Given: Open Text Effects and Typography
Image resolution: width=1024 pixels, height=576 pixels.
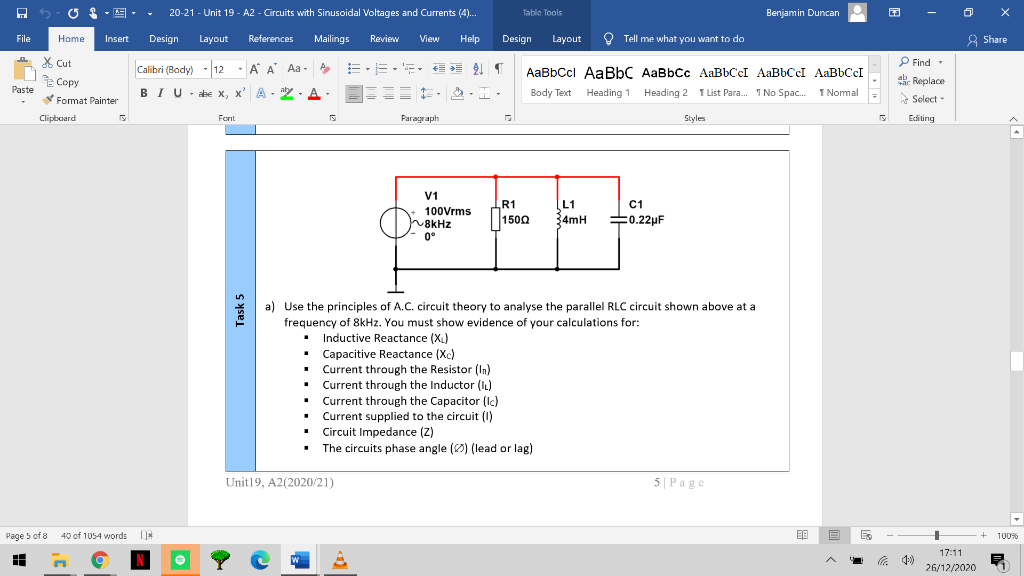Looking at the screenshot, I should 261,93.
